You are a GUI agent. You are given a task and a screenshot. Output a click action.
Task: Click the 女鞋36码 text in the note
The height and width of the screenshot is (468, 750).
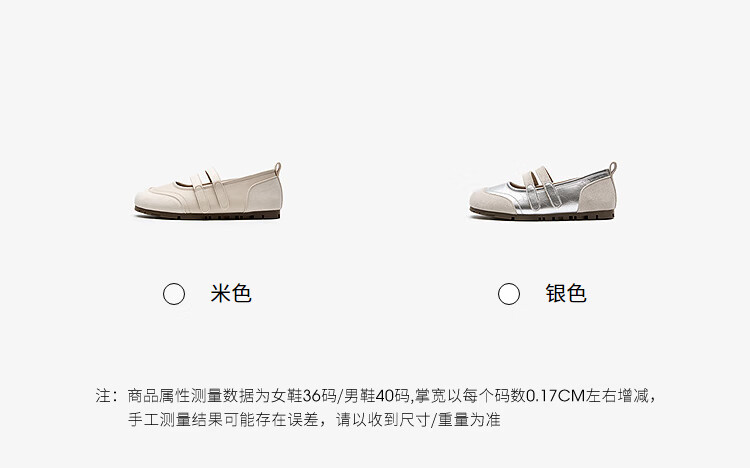point(303,396)
